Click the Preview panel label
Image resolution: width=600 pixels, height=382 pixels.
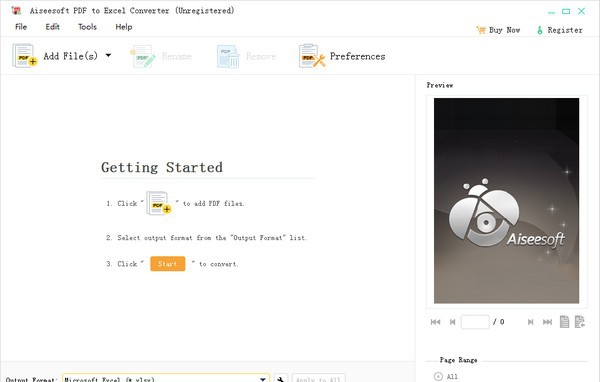440,85
